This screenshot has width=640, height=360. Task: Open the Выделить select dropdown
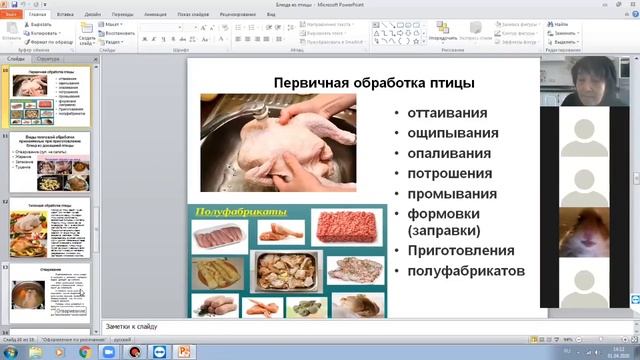tap(564, 42)
